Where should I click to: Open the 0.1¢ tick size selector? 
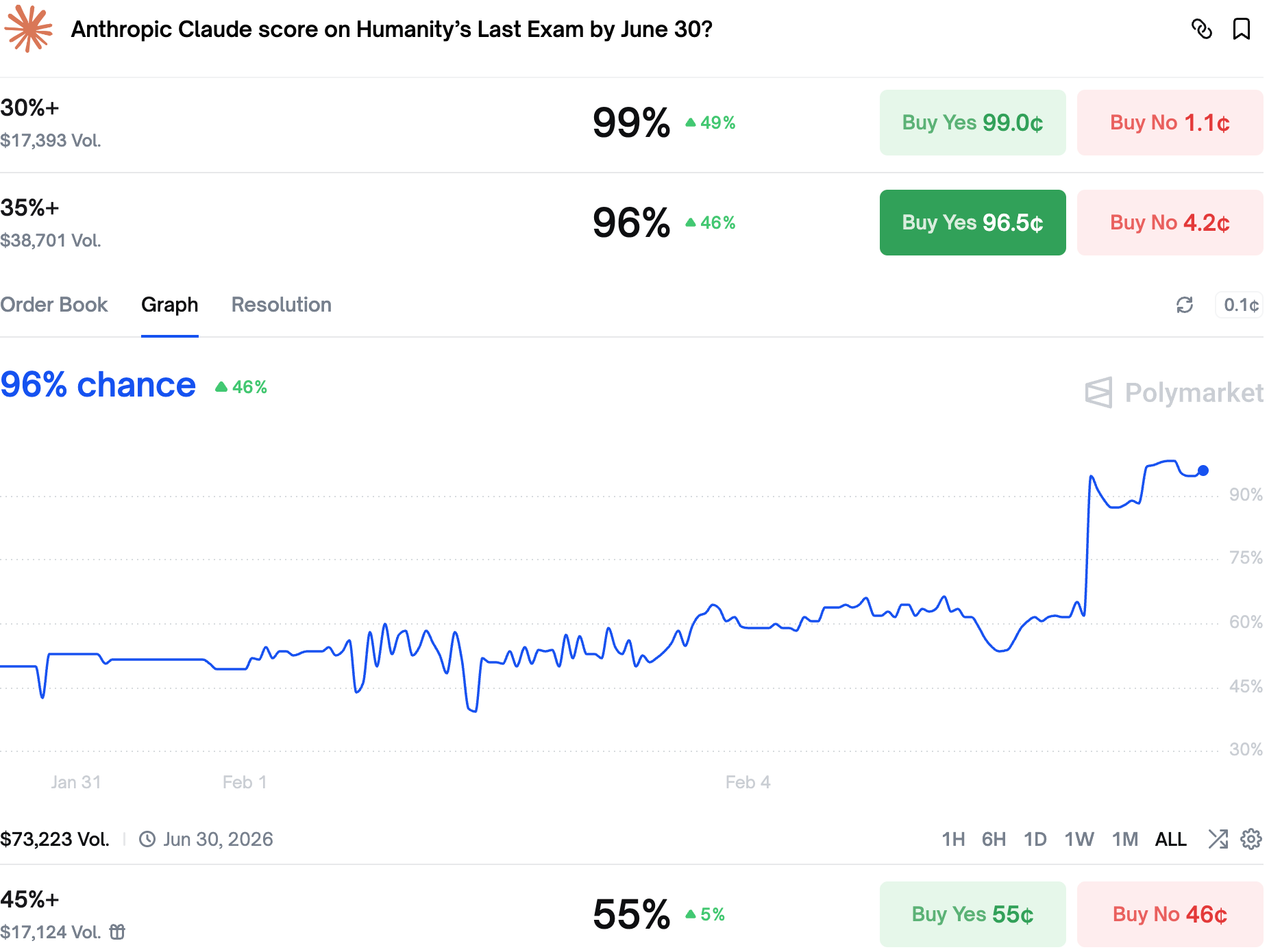pyautogui.click(x=1240, y=305)
